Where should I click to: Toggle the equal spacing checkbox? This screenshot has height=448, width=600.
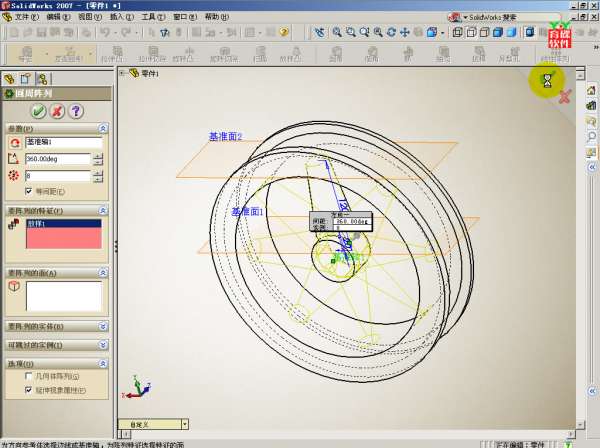[x=29, y=191]
